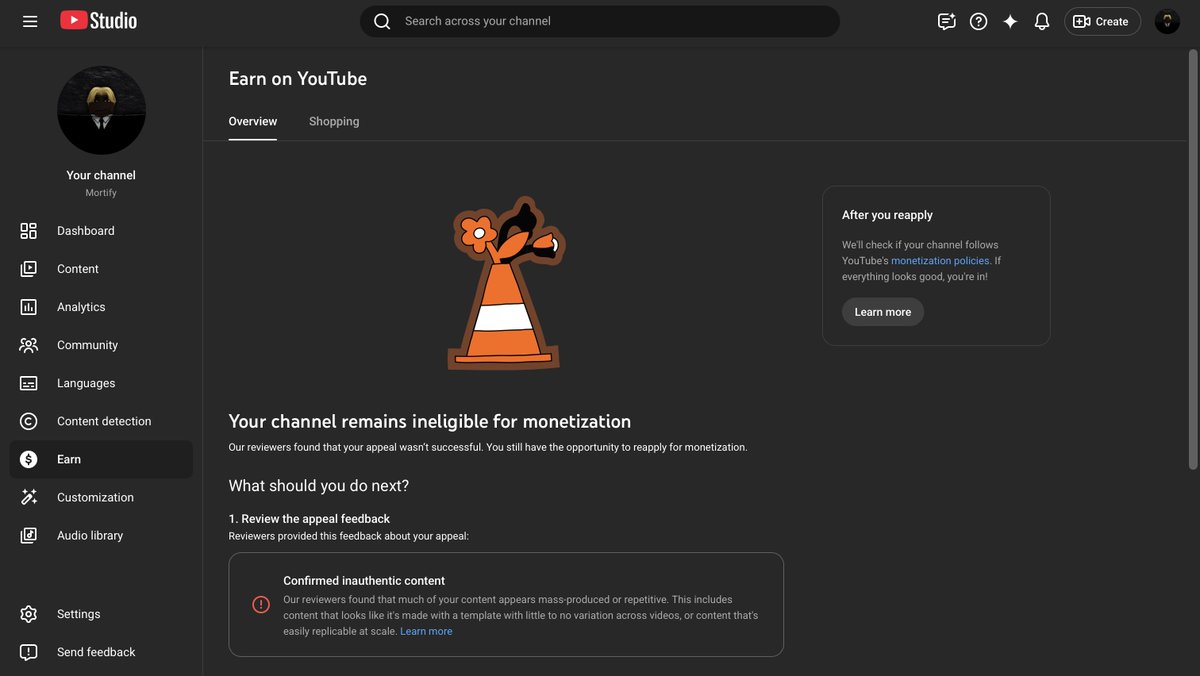Switch to the Overview tab
The width and height of the screenshot is (1200, 676).
[253, 121]
